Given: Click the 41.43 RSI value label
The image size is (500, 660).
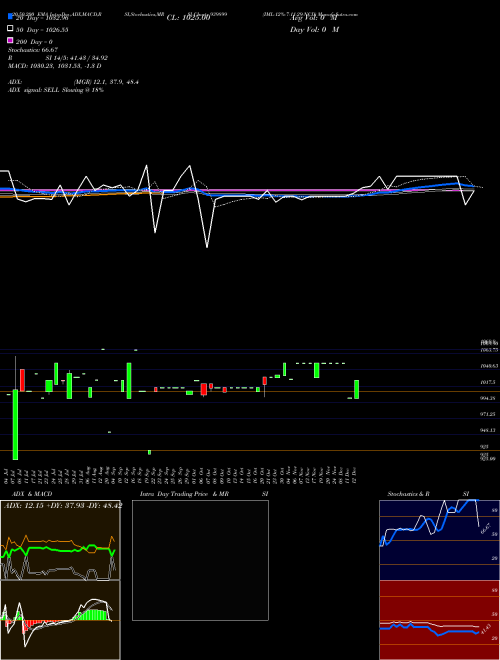Looking at the screenshot, I should pos(485,631).
